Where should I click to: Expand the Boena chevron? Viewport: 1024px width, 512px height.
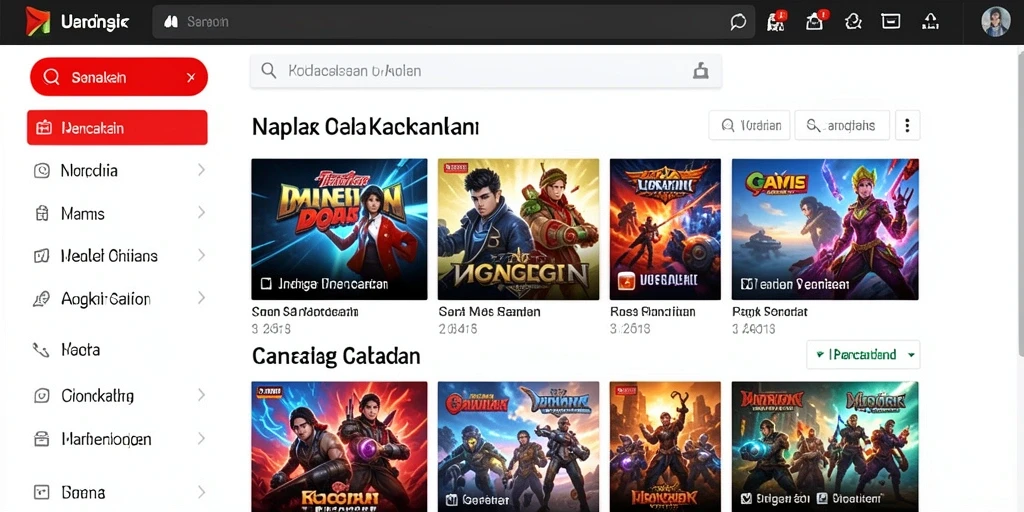click(x=200, y=491)
